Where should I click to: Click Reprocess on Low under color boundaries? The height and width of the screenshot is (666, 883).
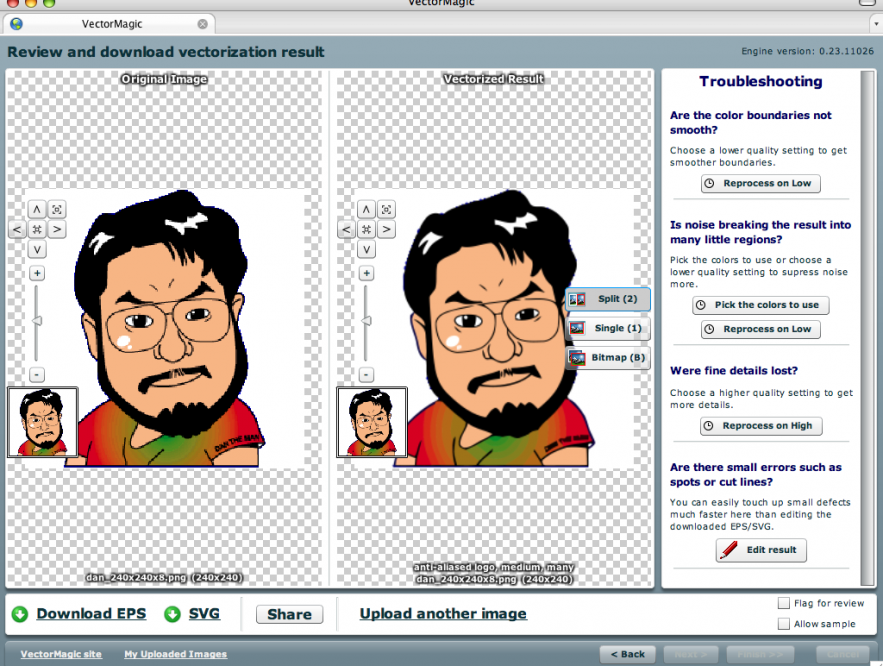pos(760,184)
